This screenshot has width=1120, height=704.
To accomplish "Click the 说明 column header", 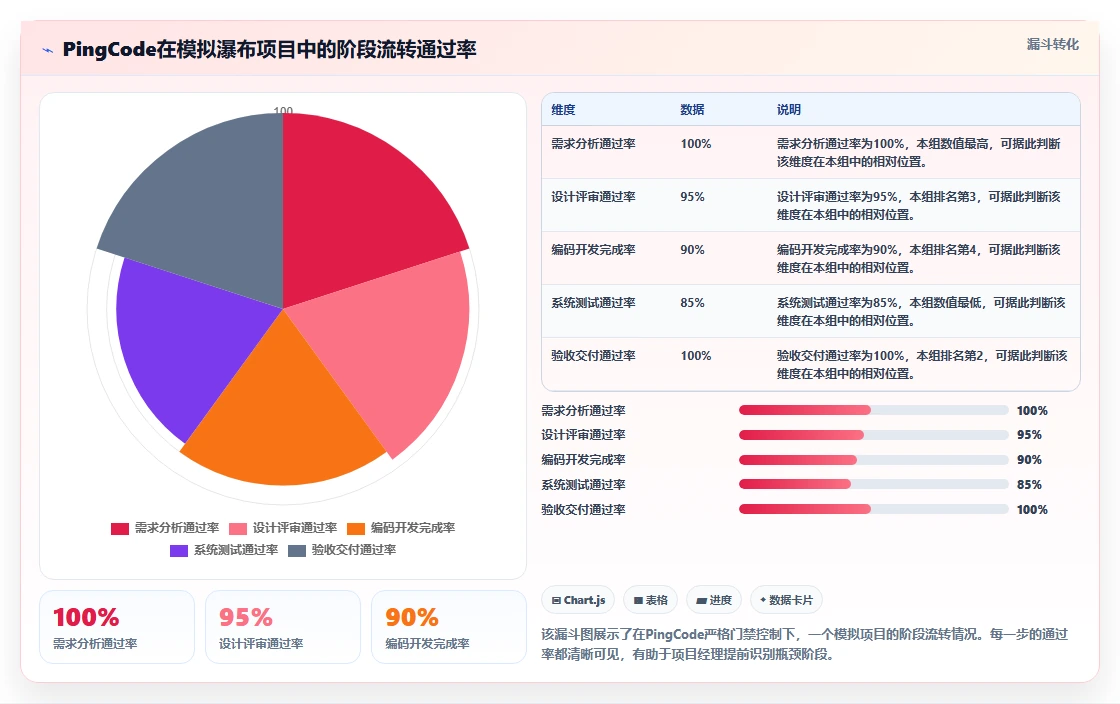I will 789,109.
